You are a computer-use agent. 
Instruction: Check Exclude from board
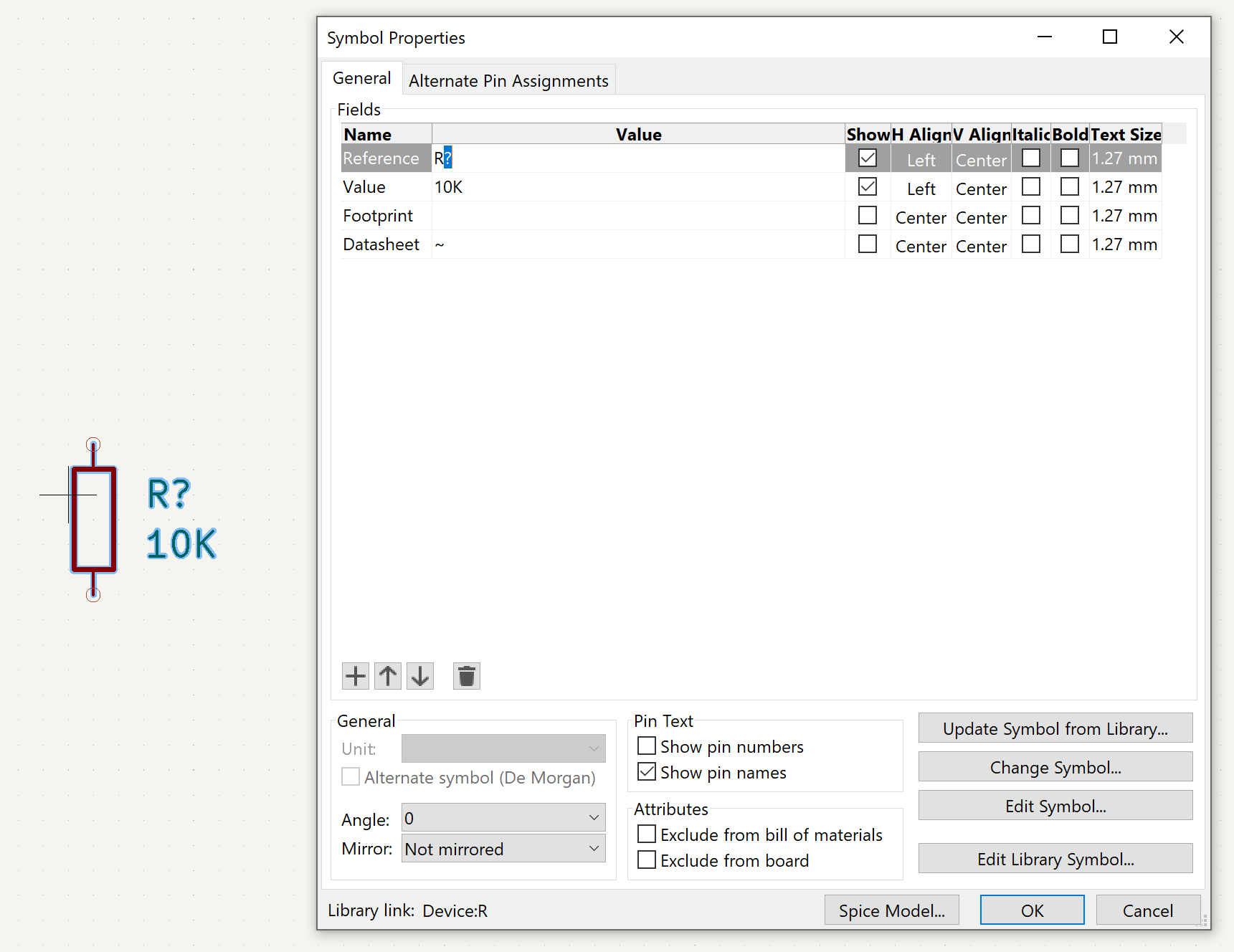pyautogui.click(x=646, y=860)
